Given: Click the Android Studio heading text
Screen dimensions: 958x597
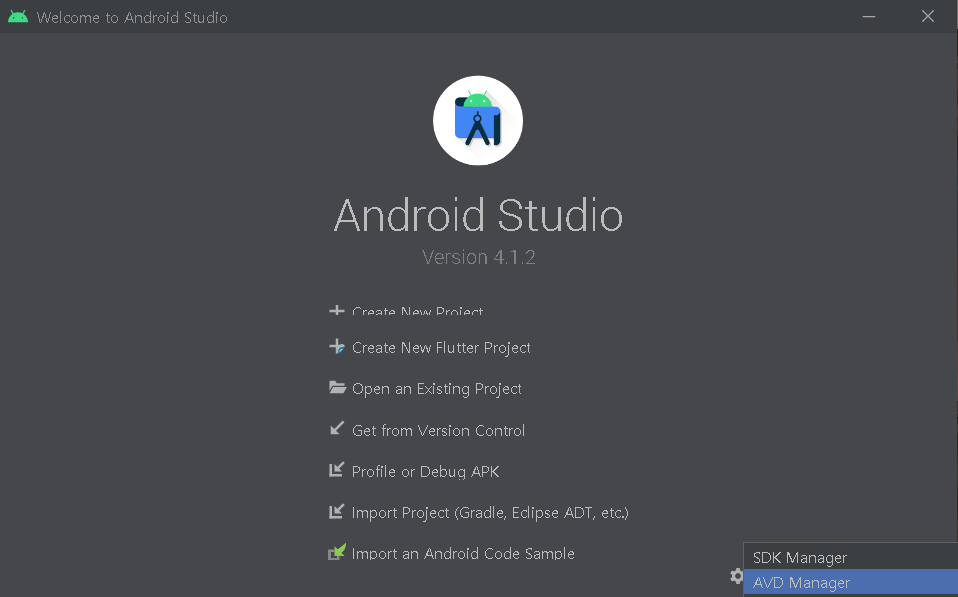Looking at the screenshot, I should click(478, 215).
